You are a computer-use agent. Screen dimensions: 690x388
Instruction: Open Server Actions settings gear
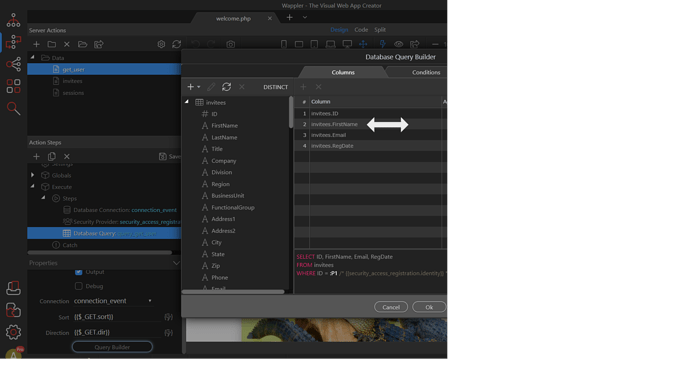coord(161,44)
